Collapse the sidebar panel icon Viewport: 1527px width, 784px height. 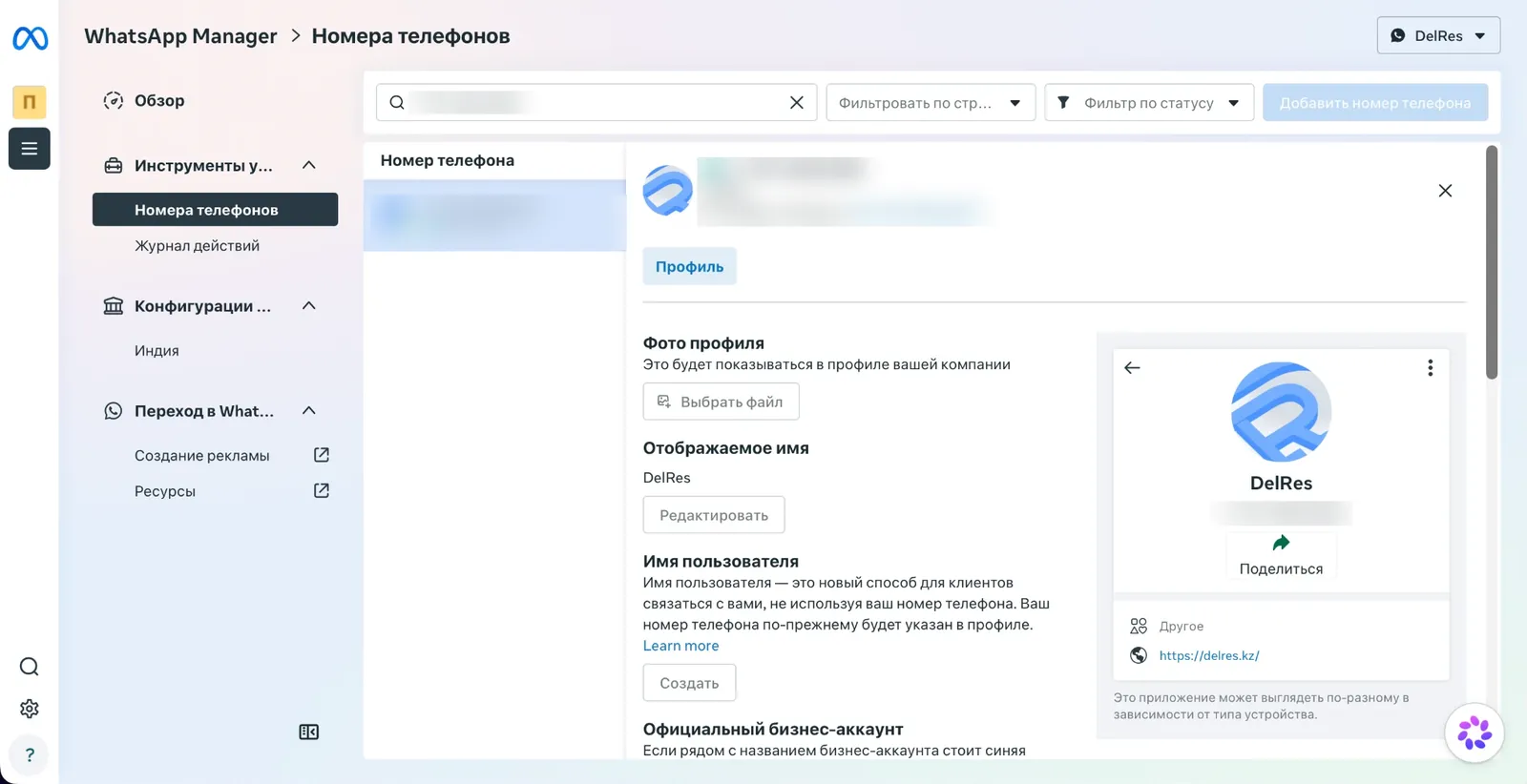click(x=308, y=732)
